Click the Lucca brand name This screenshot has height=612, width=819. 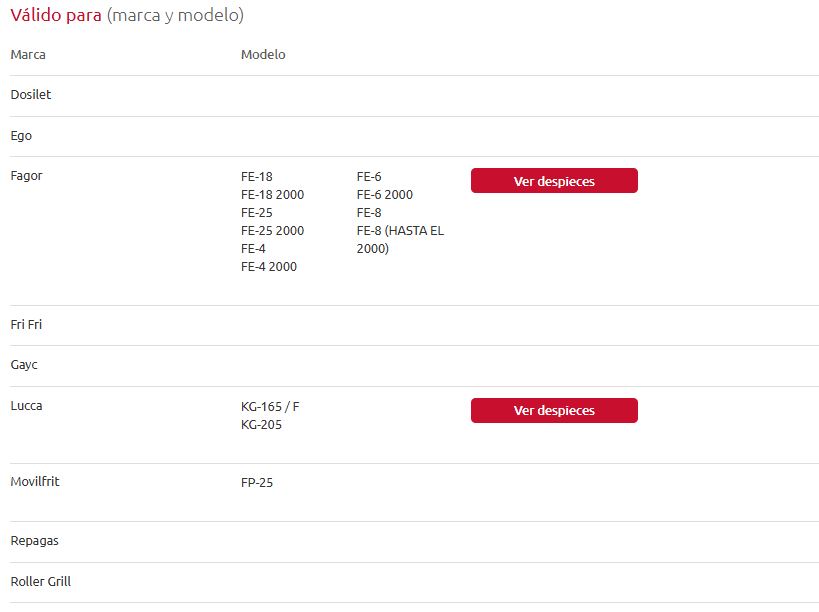27,406
